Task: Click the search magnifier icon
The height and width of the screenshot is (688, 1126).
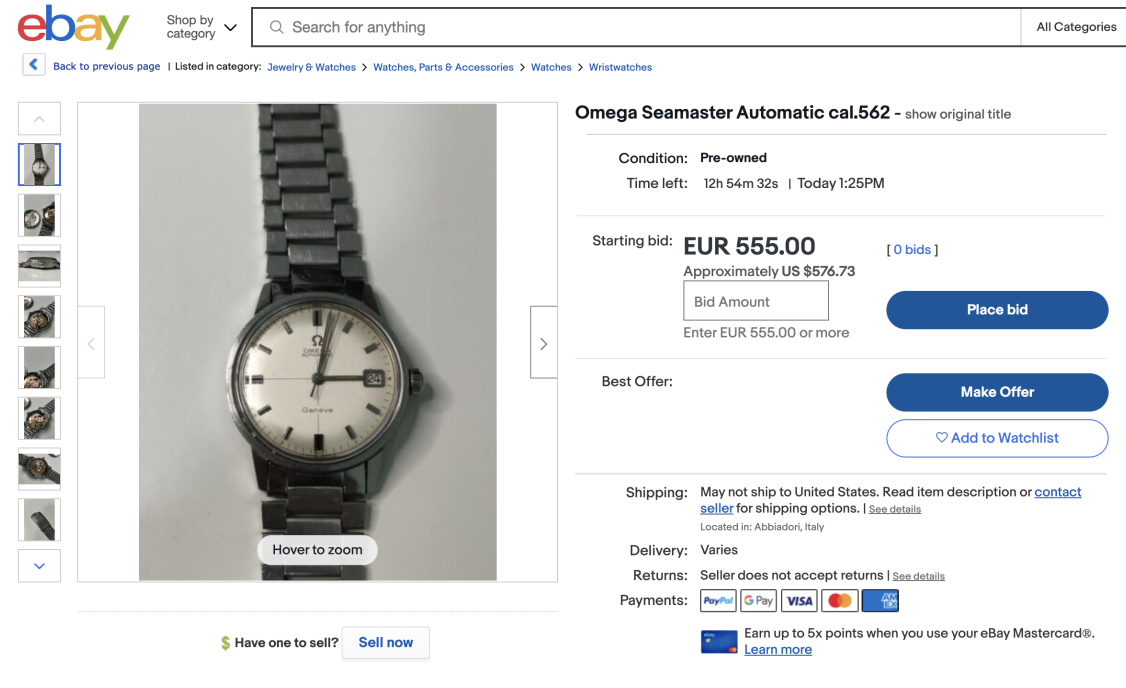Action: (277, 28)
